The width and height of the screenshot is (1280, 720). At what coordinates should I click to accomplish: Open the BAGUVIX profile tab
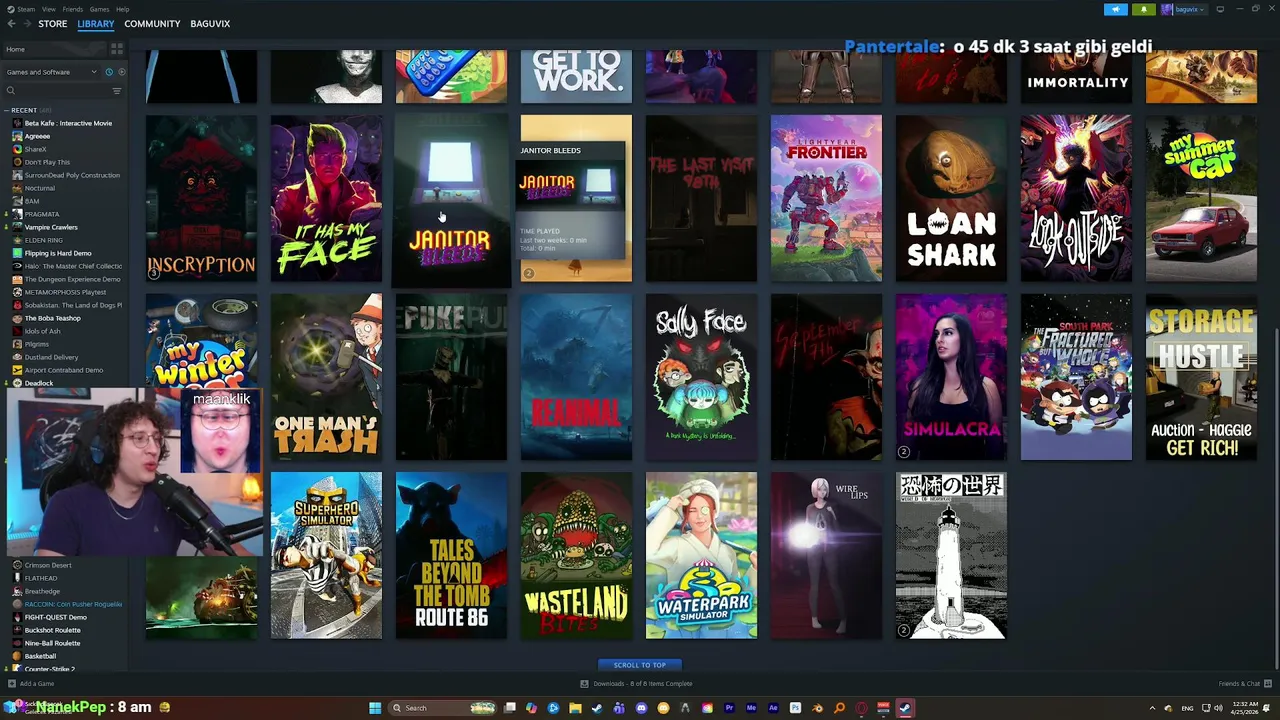[210, 24]
